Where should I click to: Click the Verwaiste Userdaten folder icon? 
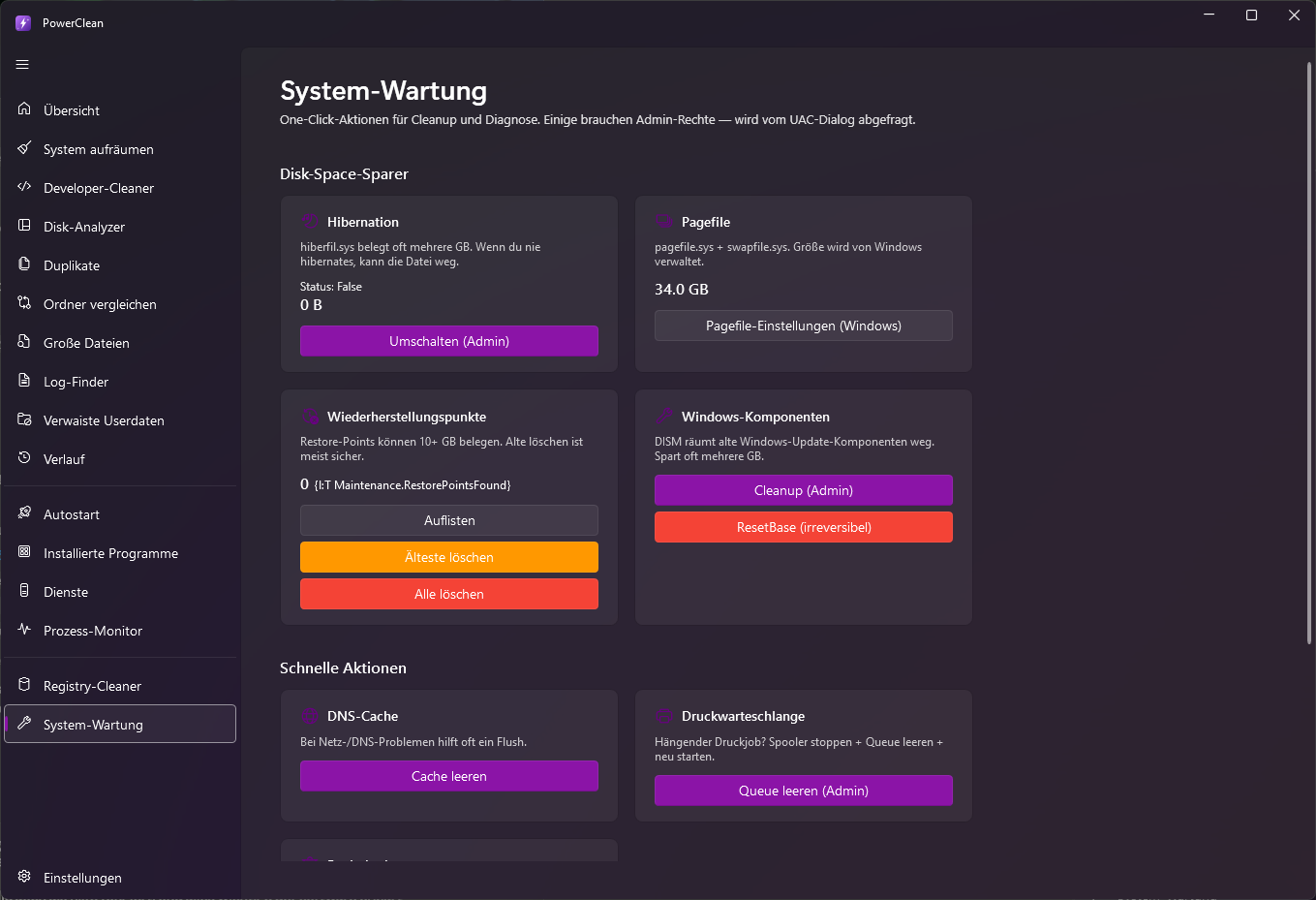[24, 419]
